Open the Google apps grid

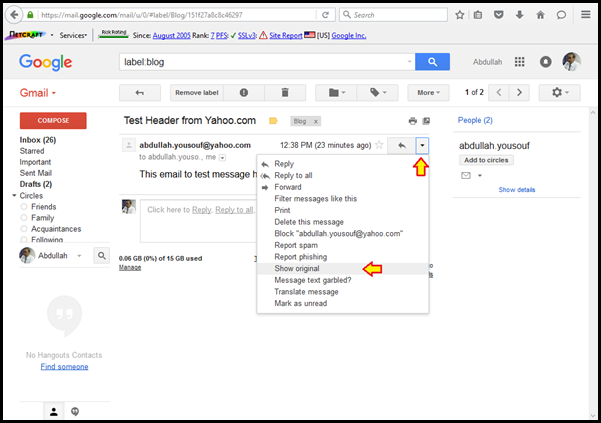(519, 62)
